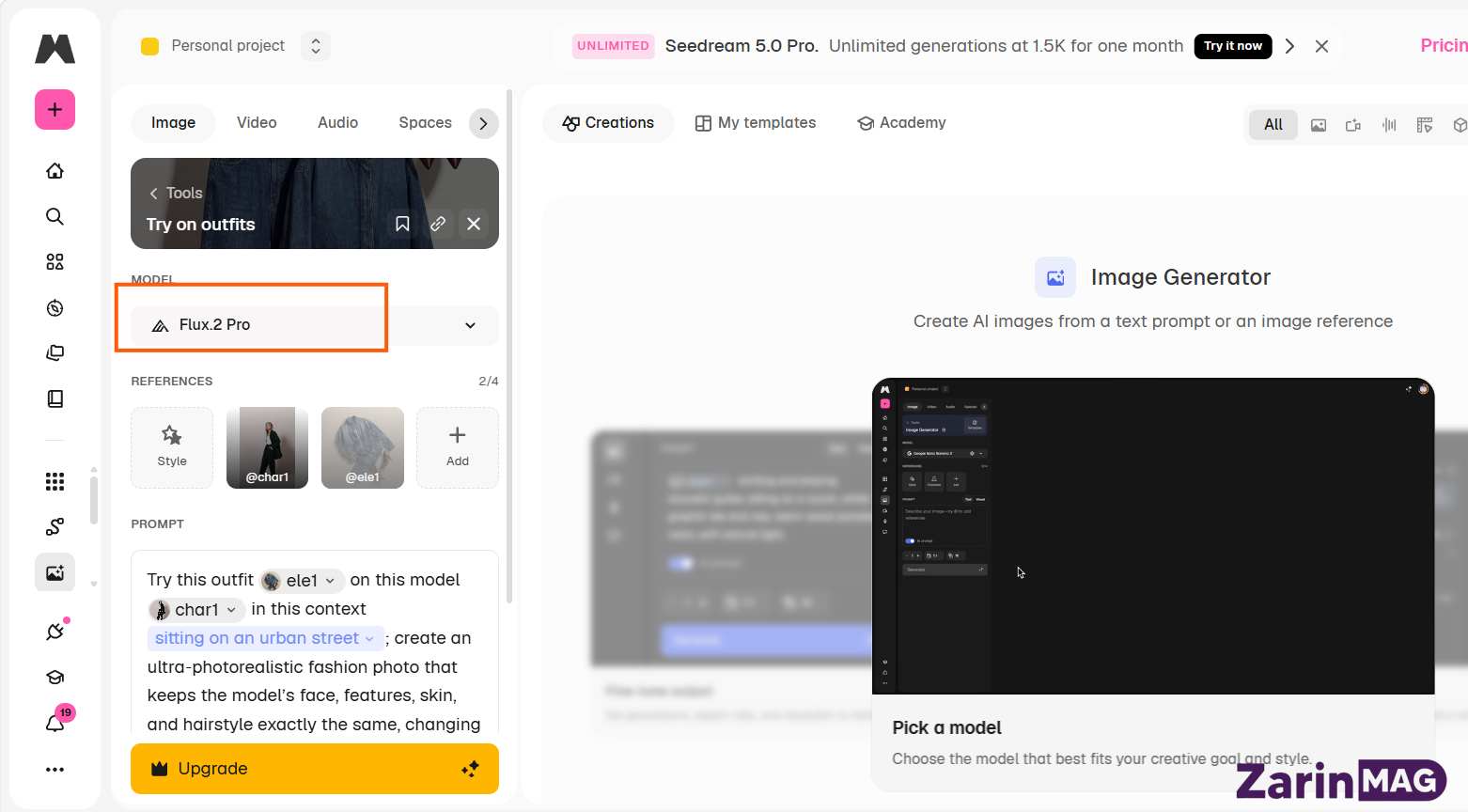Screen dimensions: 1468x812
Task: Open the three-dots more menu in sidebar
Action: [55, 770]
